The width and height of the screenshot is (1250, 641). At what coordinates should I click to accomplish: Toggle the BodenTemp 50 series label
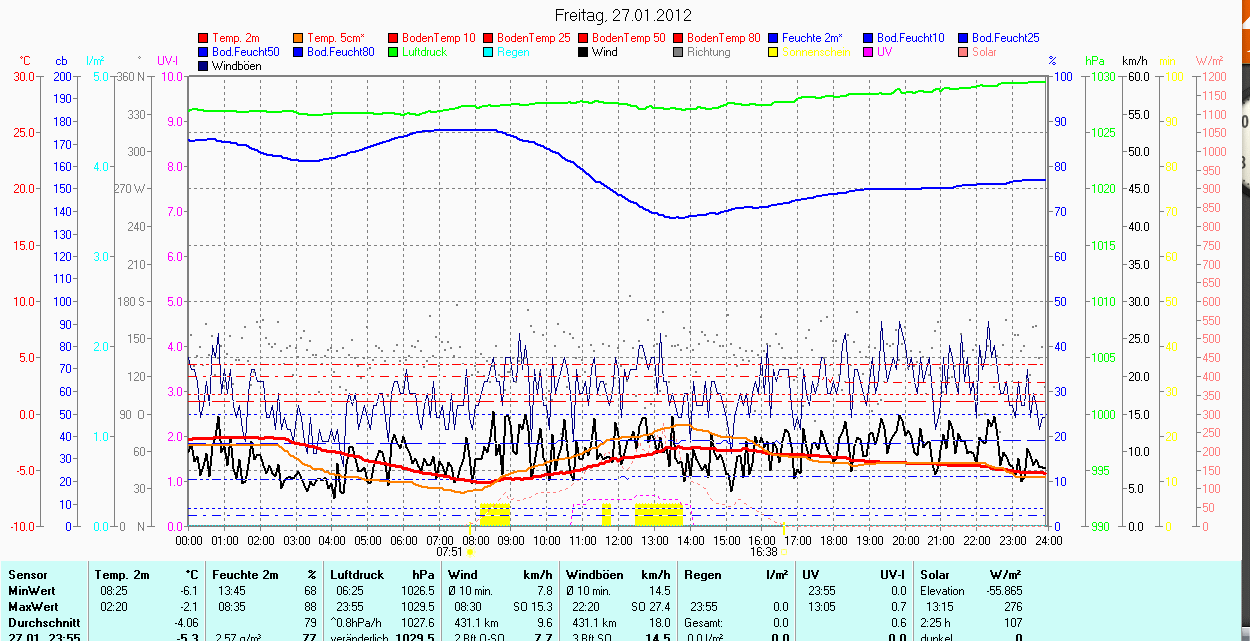pos(631,38)
